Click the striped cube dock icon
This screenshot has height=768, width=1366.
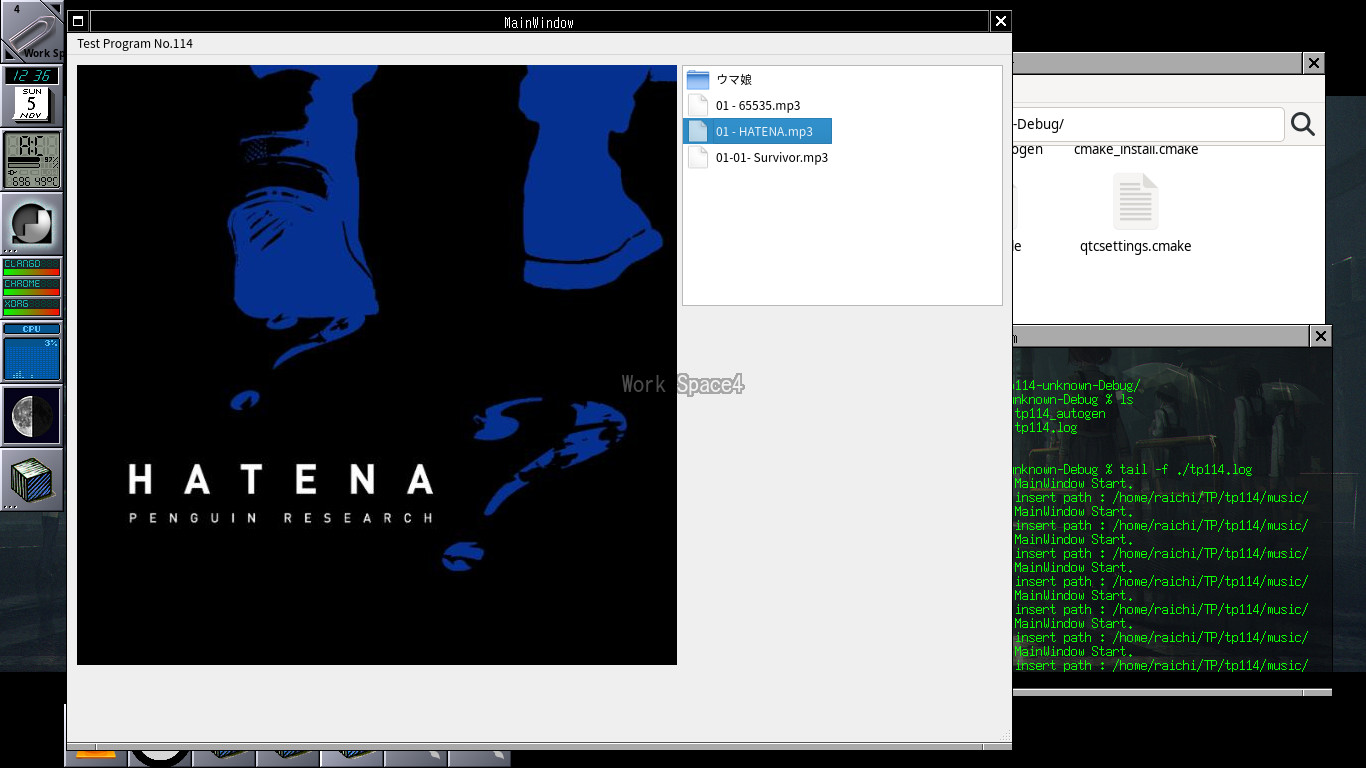click(x=32, y=480)
